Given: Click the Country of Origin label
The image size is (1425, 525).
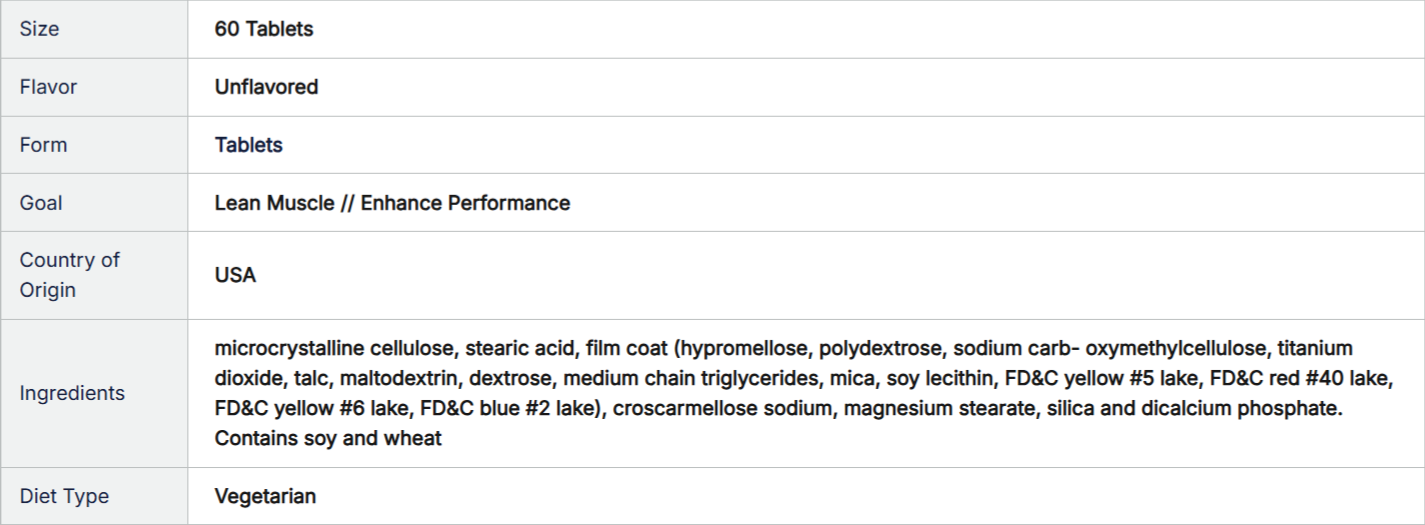Looking at the screenshot, I should point(69,275).
